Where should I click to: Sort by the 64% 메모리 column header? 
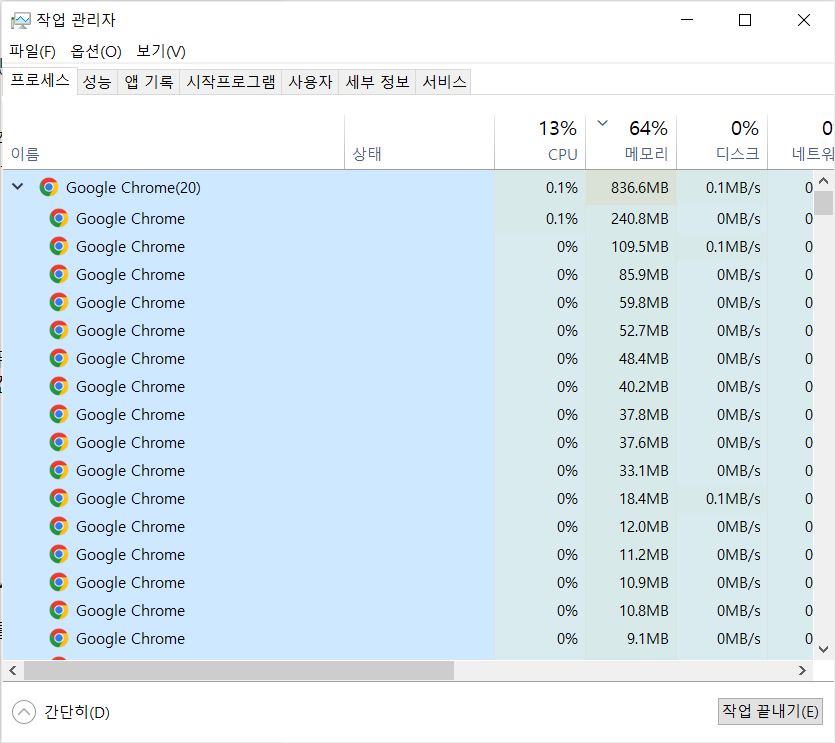coord(631,143)
